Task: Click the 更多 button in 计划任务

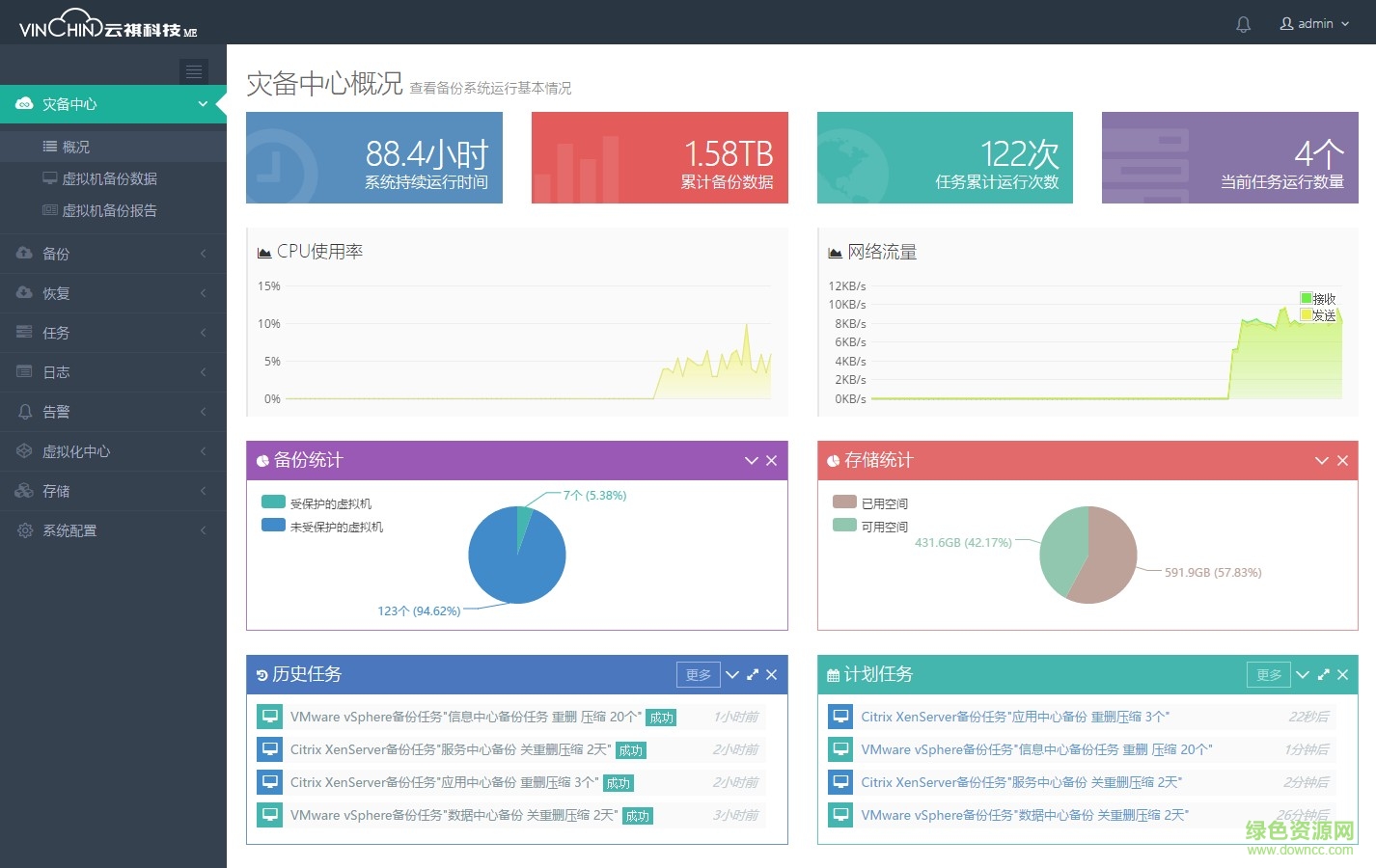Action: pyautogui.click(x=1269, y=675)
